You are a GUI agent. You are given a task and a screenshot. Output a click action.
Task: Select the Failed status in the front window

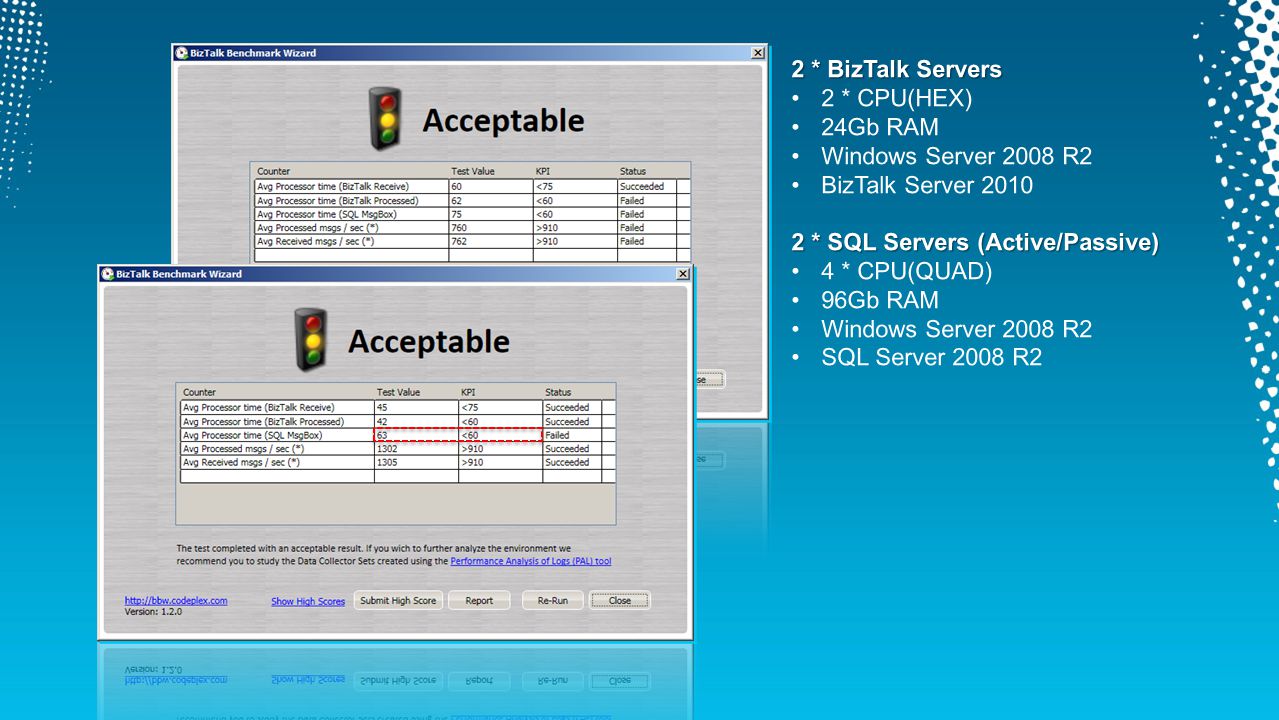tap(572, 435)
